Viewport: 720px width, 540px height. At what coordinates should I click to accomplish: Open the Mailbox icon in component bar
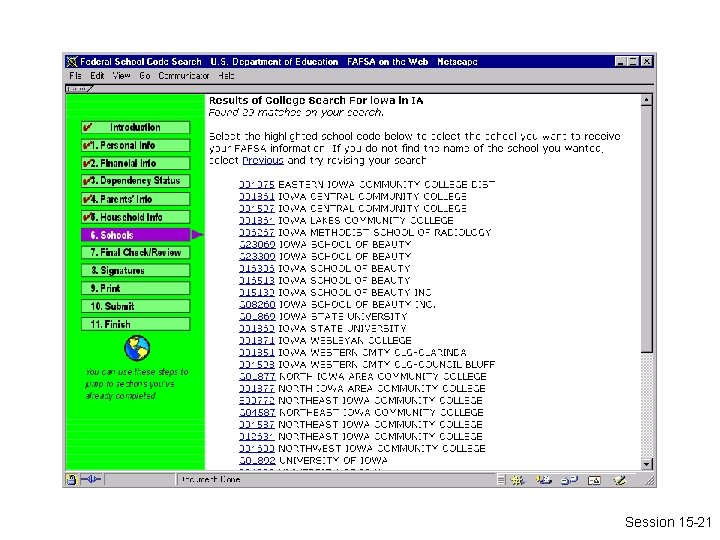[x=544, y=480]
